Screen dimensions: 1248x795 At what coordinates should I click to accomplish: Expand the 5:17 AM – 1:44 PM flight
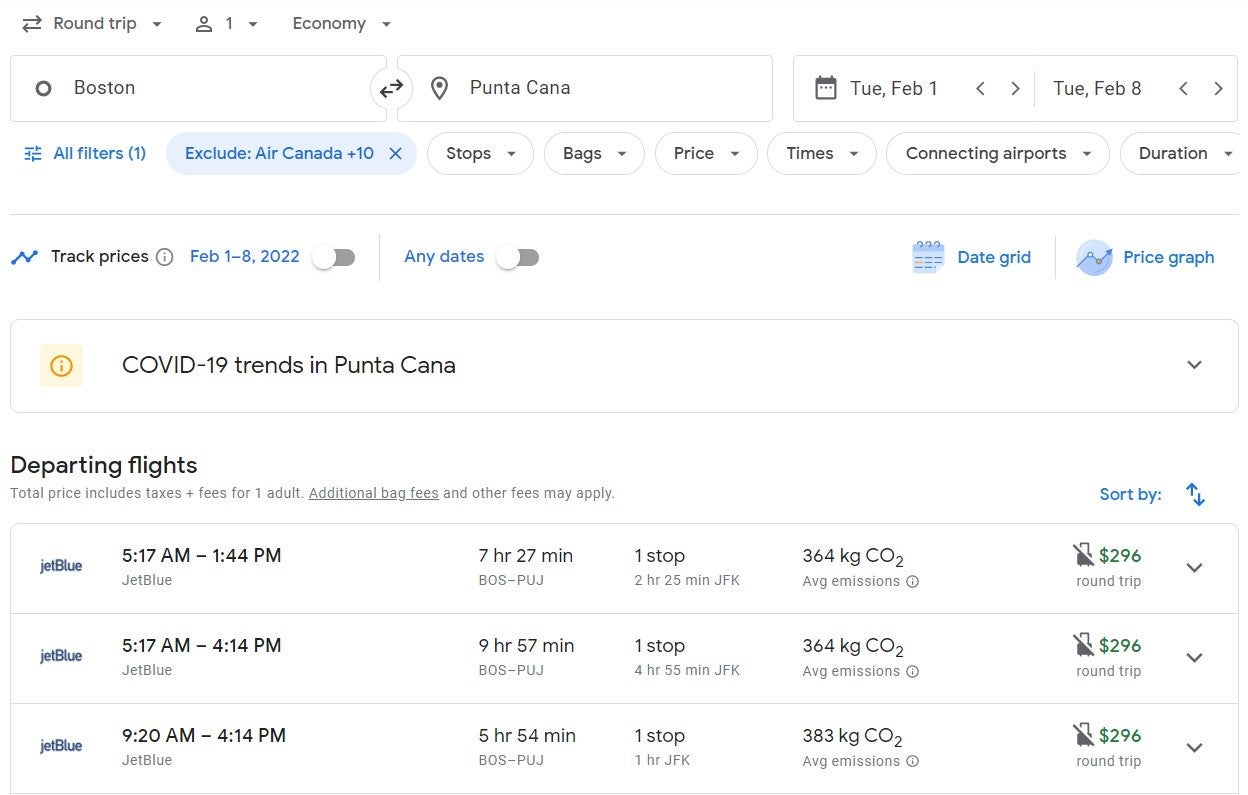(1194, 568)
